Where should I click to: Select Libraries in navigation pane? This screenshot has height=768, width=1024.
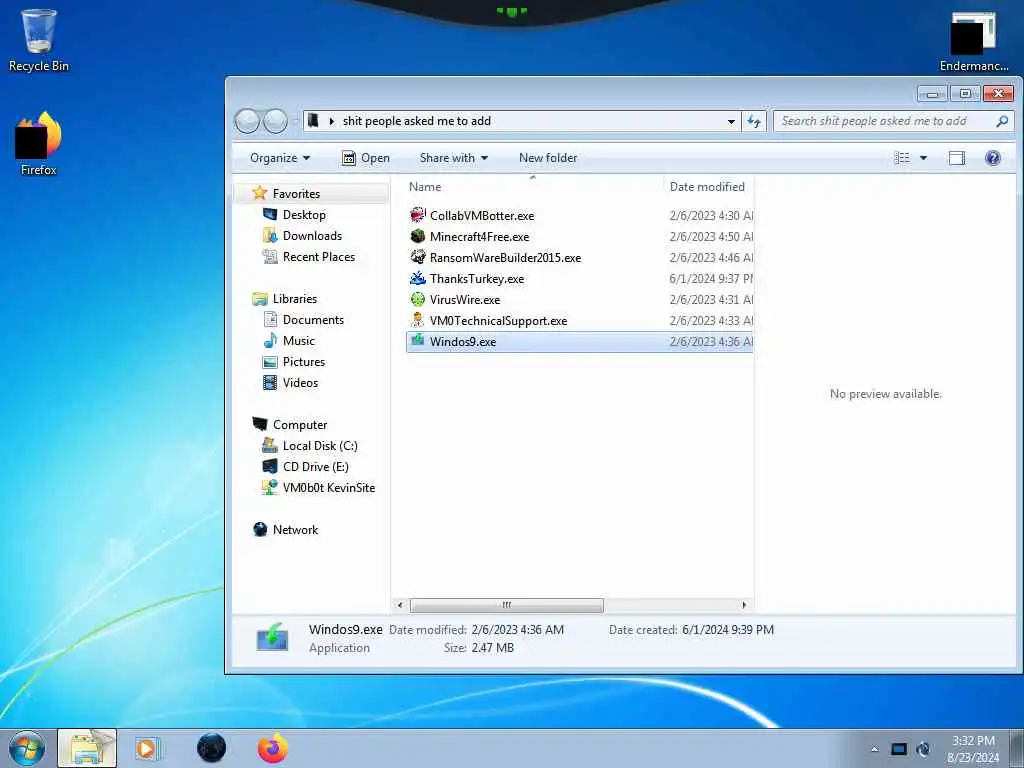[x=295, y=298]
